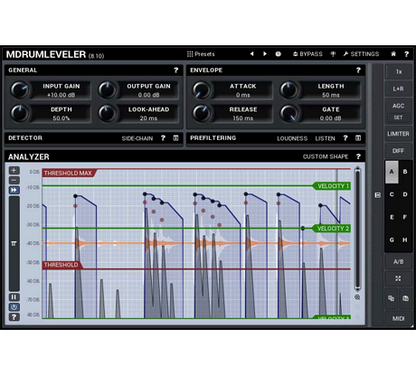Viewport: 416px width, 376px height.
Task: Open the Presets browser
Action: (x=201, y=54)
